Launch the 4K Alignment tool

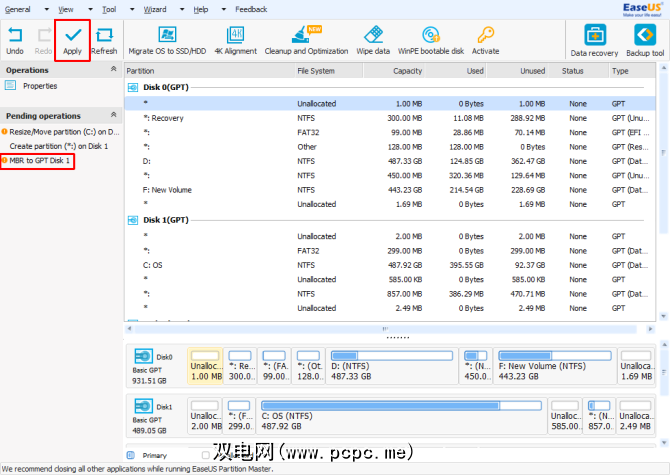(x=235, y=41)
